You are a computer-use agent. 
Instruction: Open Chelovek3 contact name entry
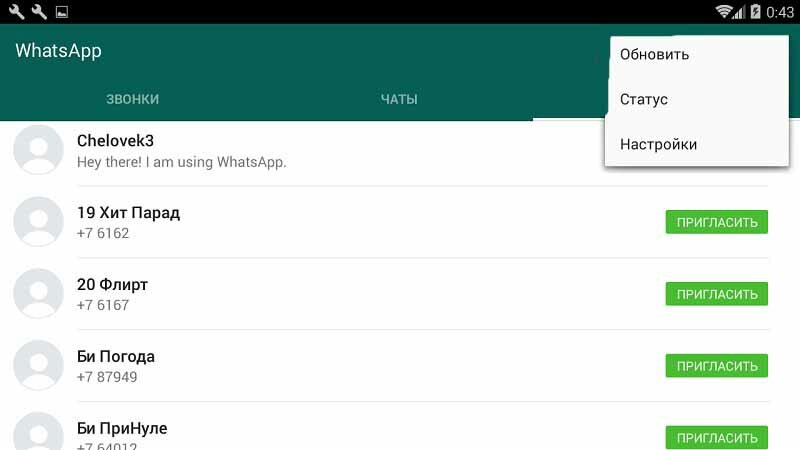point(116,141)
